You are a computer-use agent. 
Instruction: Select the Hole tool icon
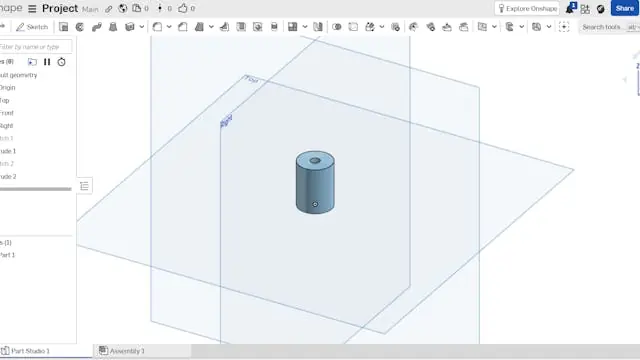(258, 27)
